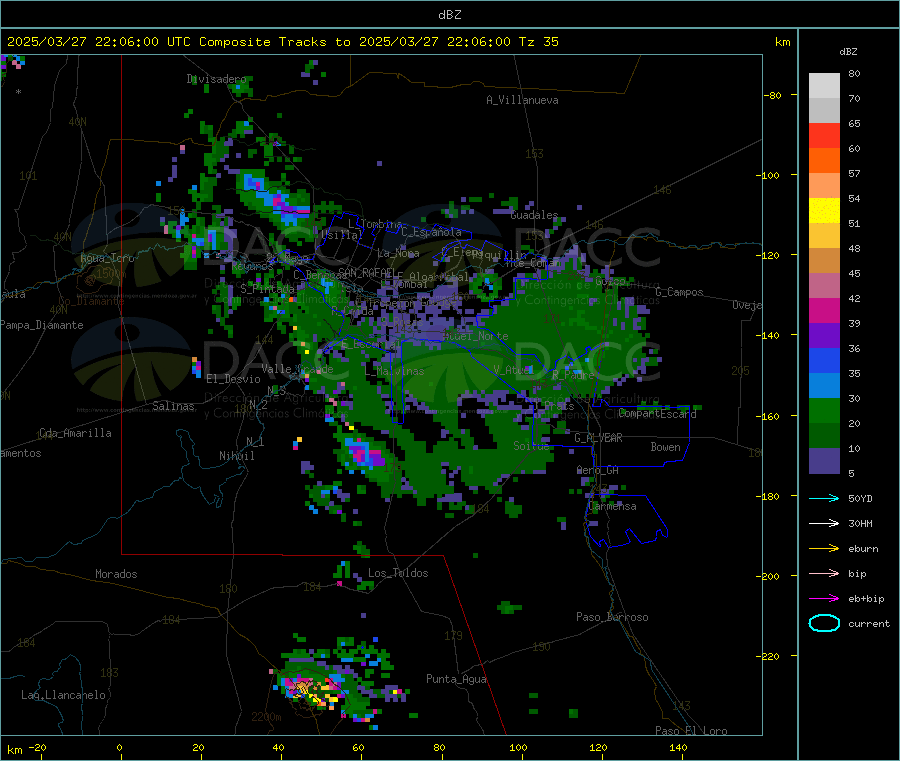
Task: Click the '140' tick on the bottom axis
Action: tap(678, 747)
